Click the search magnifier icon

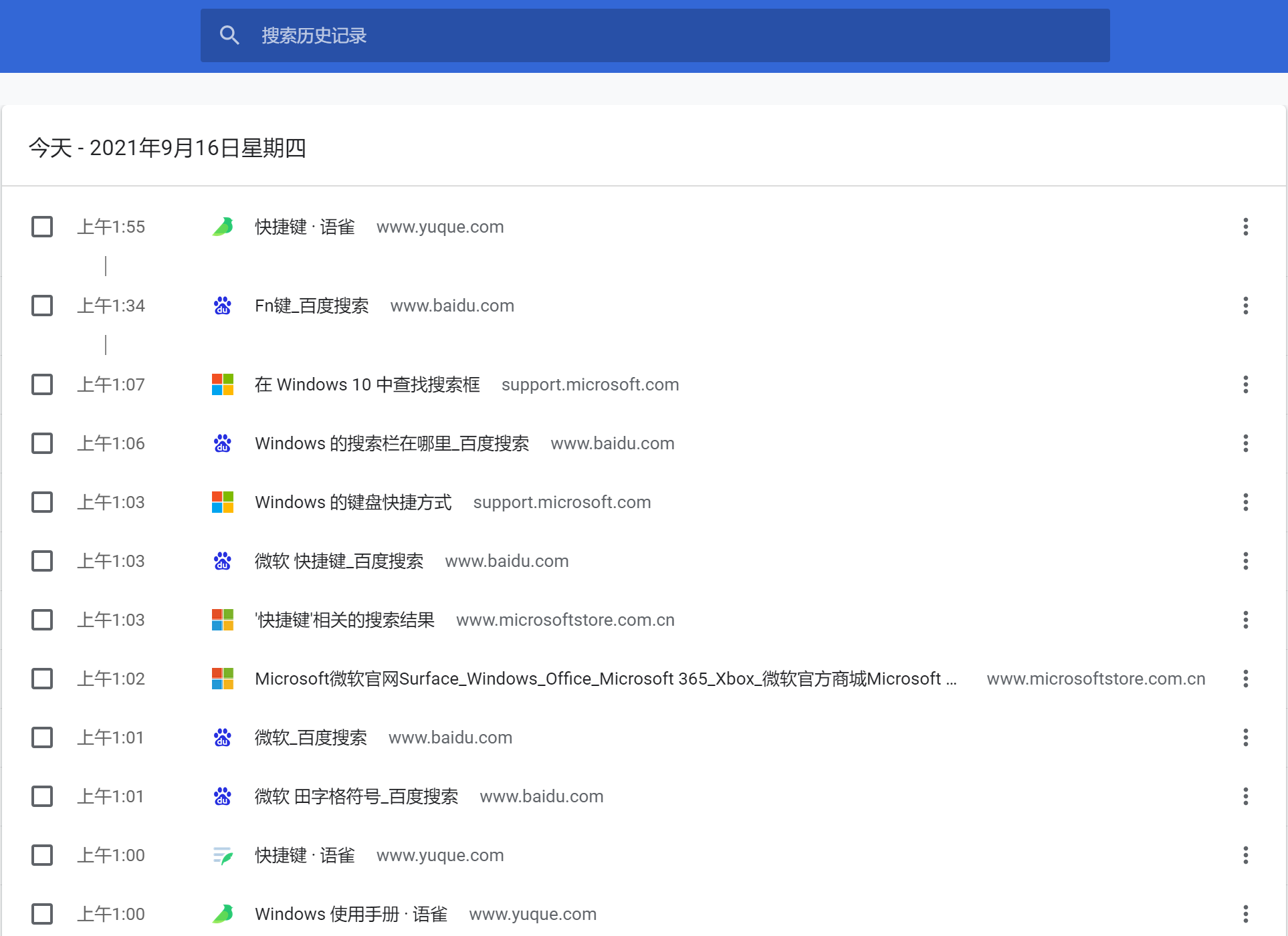coord(229,35)
